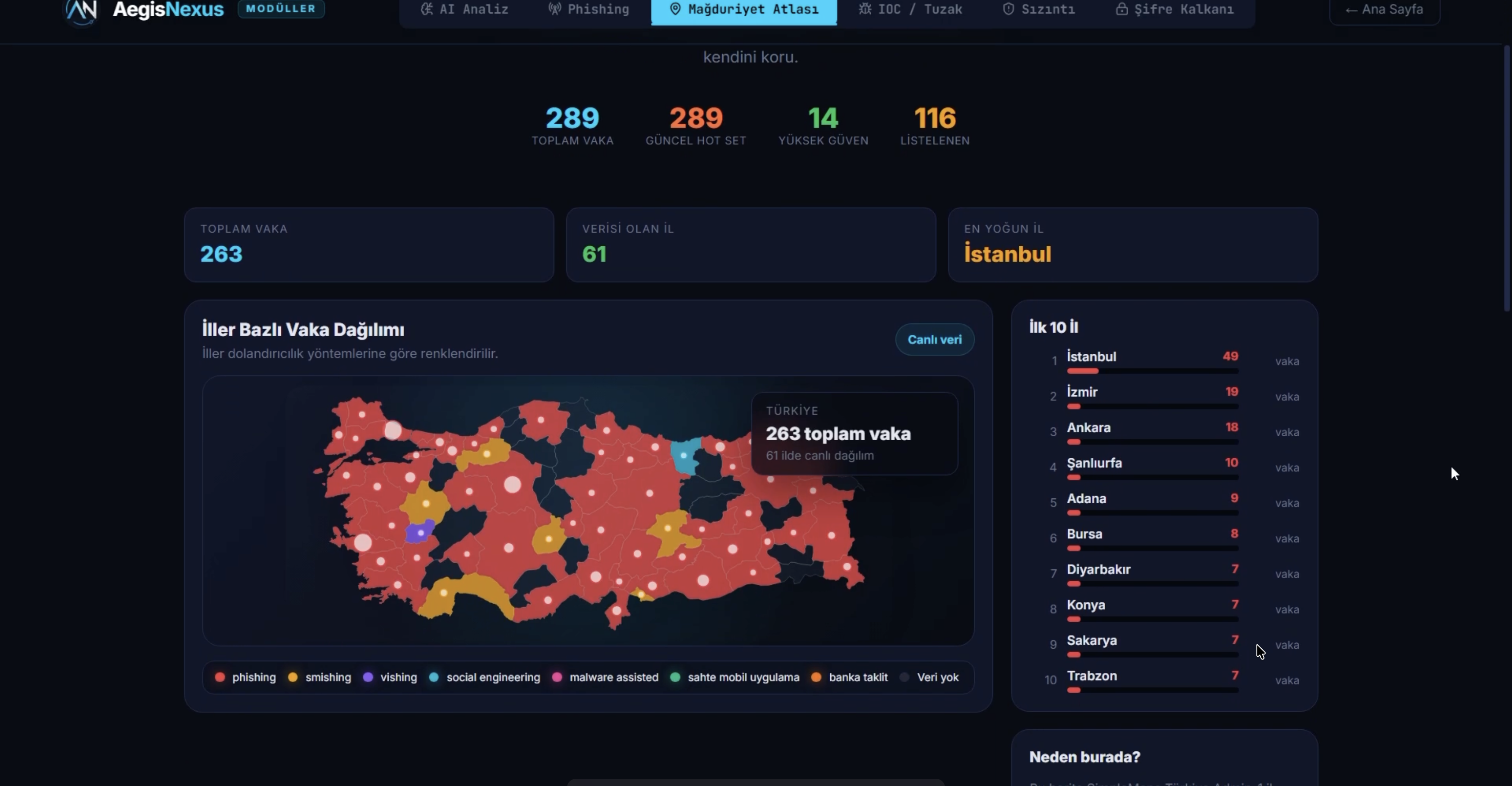Click the phishing red legend swatch
Image resolution: width=1512 pixels, height=786 pixels.
[220, 677]
